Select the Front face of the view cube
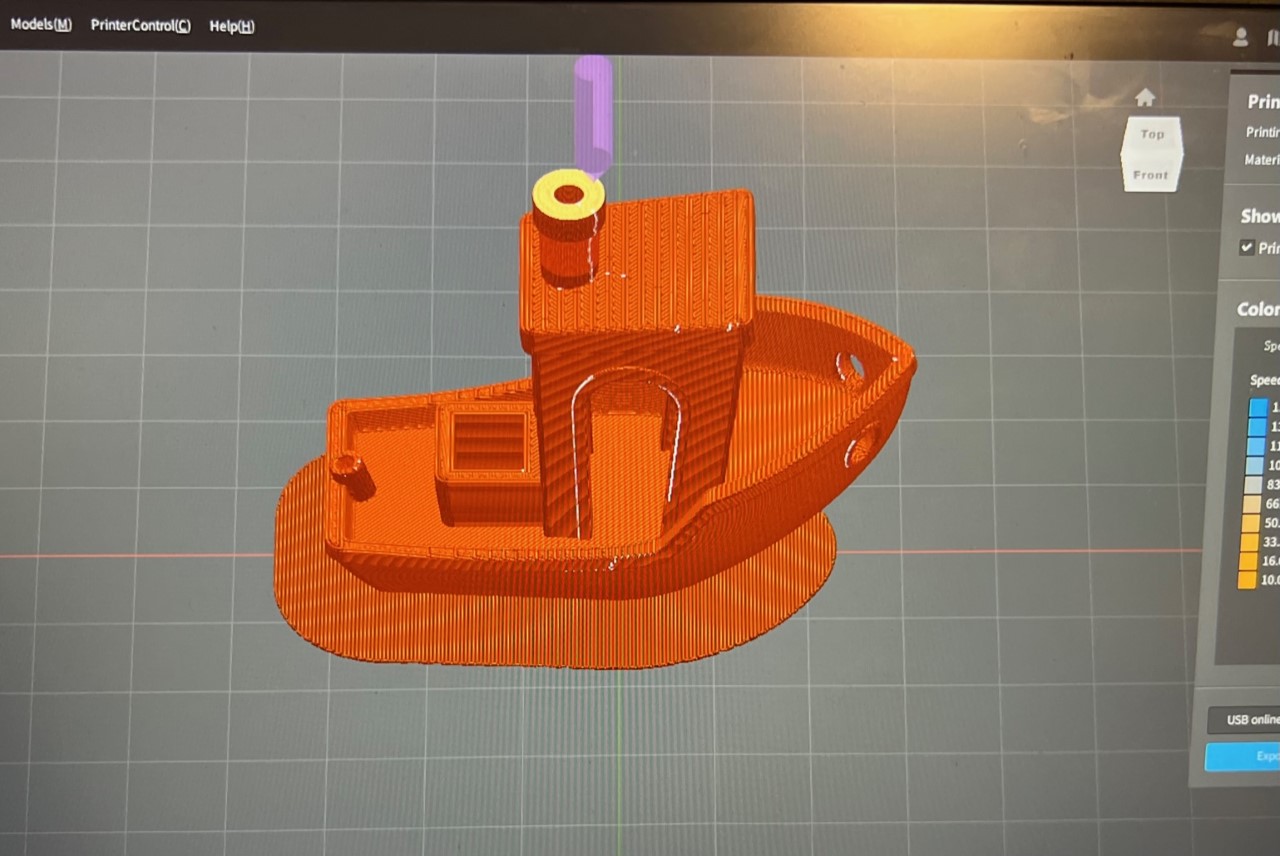 point(1150,175)
